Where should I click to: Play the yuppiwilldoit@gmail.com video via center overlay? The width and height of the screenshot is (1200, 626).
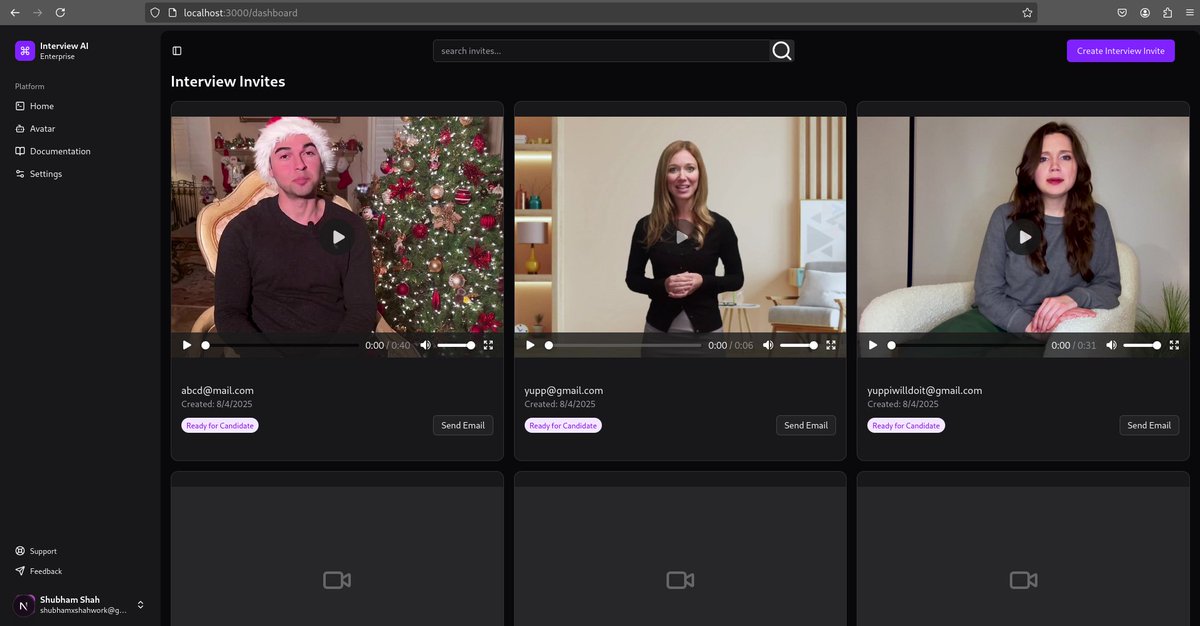click(x=1023, y=237)
